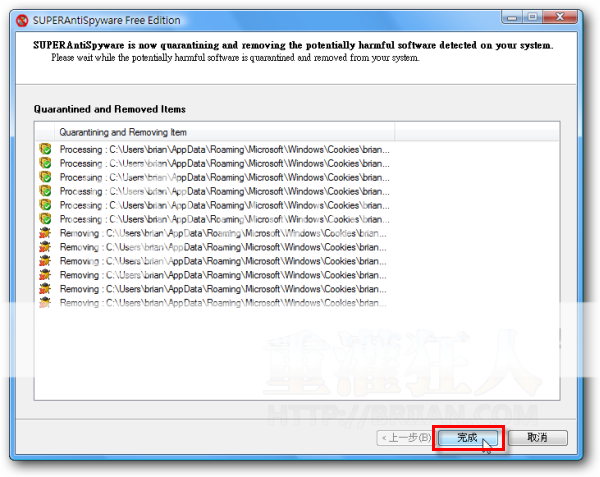Image resolution: width=600 pixels, height=477 pixels.
Task: Click the shield icon on the first Processing row
Action: [44, 149]
